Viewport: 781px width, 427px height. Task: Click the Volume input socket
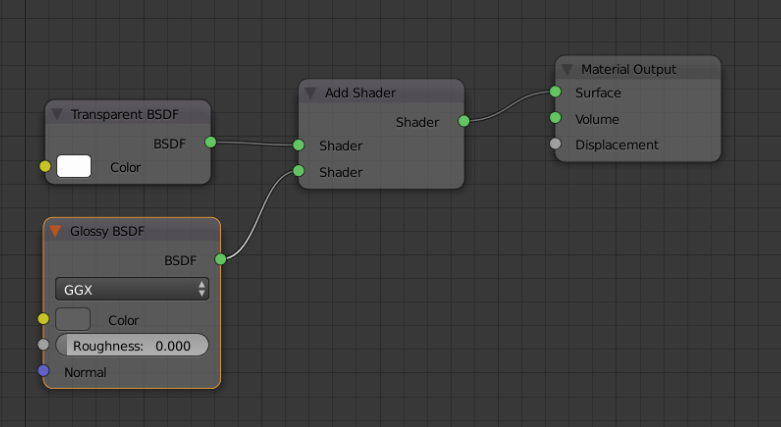pyautogui.click(x=555, y=118)
